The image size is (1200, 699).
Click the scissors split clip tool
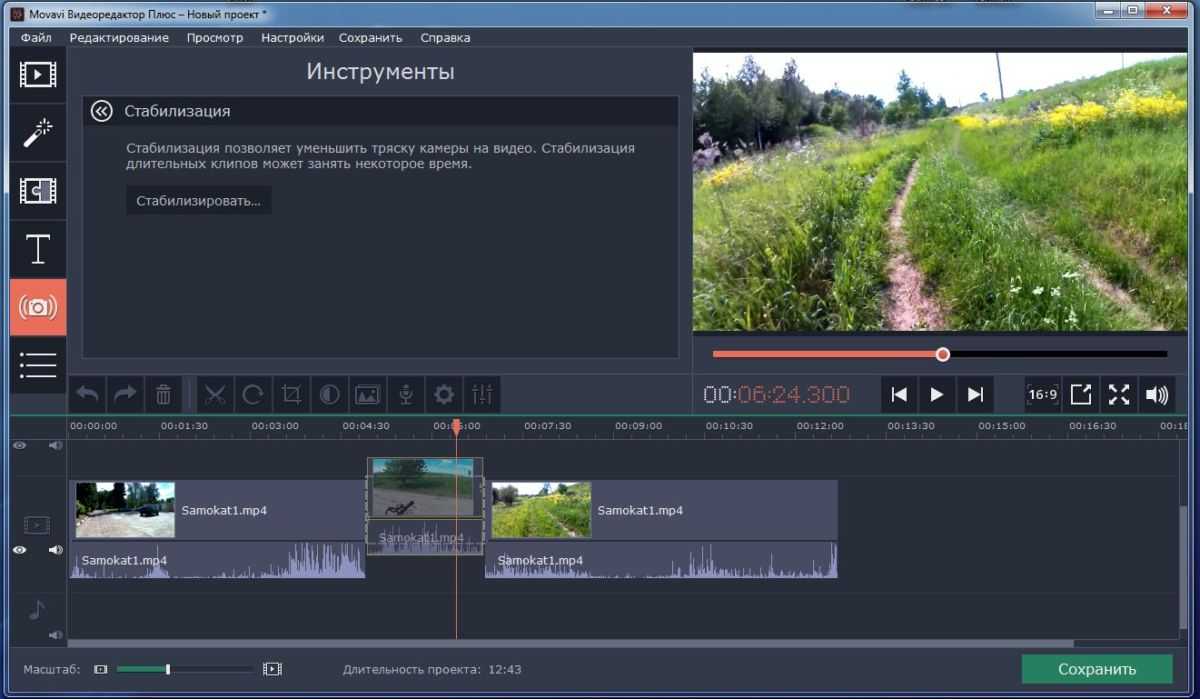[x=214, y=395]
